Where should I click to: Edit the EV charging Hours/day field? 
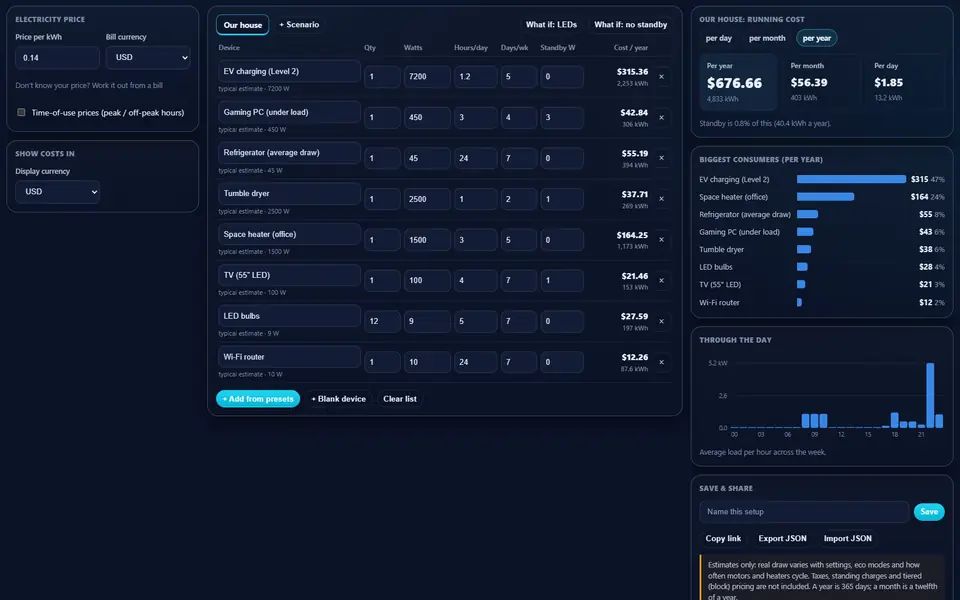pos(476,77)
